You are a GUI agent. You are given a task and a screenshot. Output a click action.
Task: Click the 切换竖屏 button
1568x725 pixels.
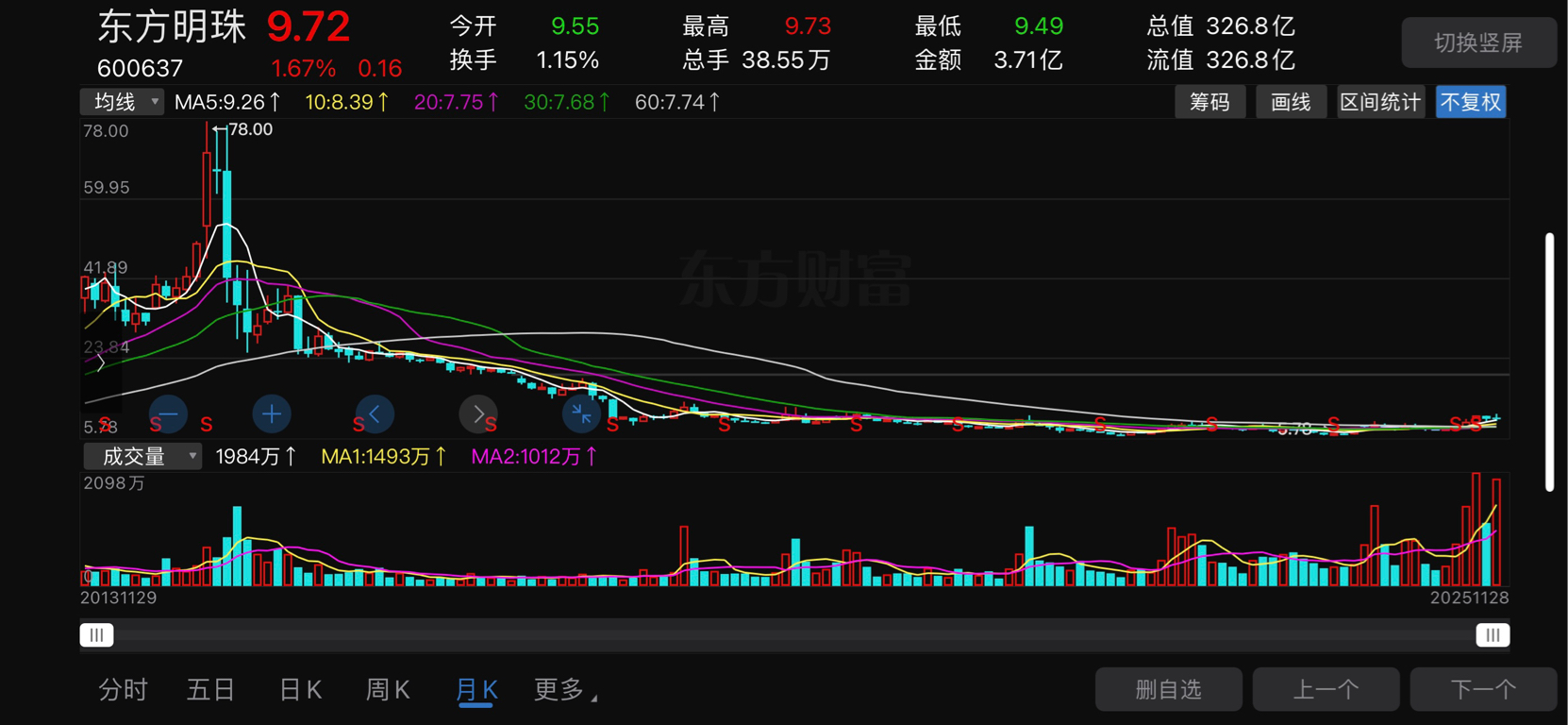pos(1478,42)
